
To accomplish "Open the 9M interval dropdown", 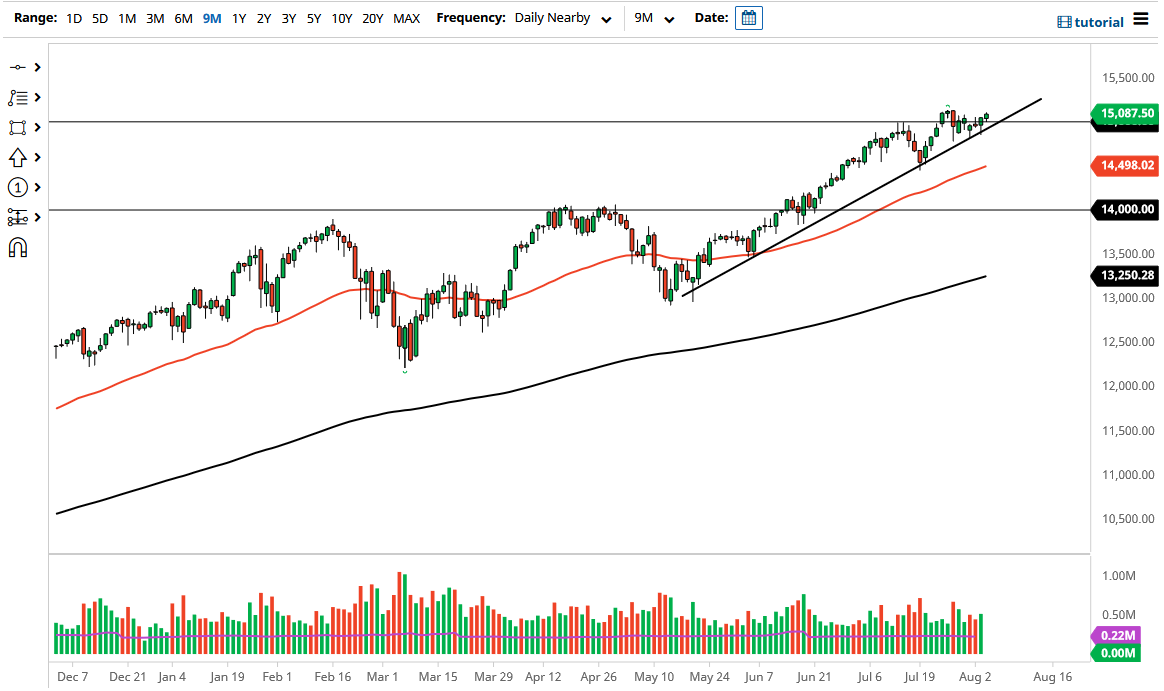I will click(650, 18).
